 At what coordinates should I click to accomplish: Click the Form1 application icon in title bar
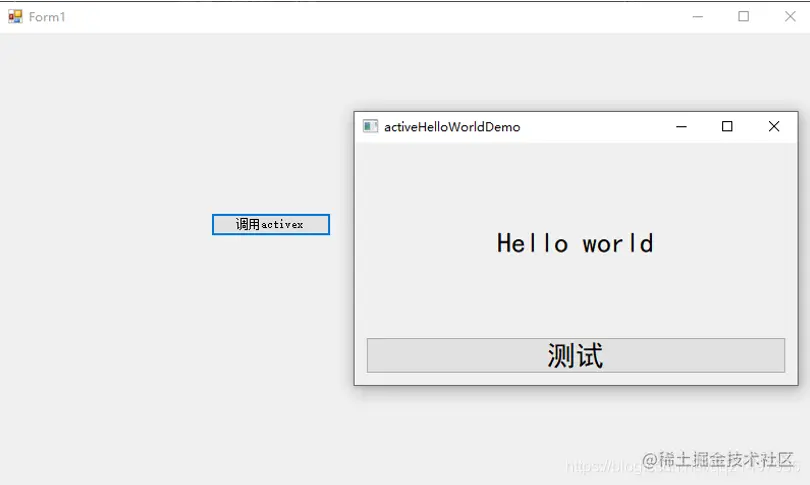point(15,17)
